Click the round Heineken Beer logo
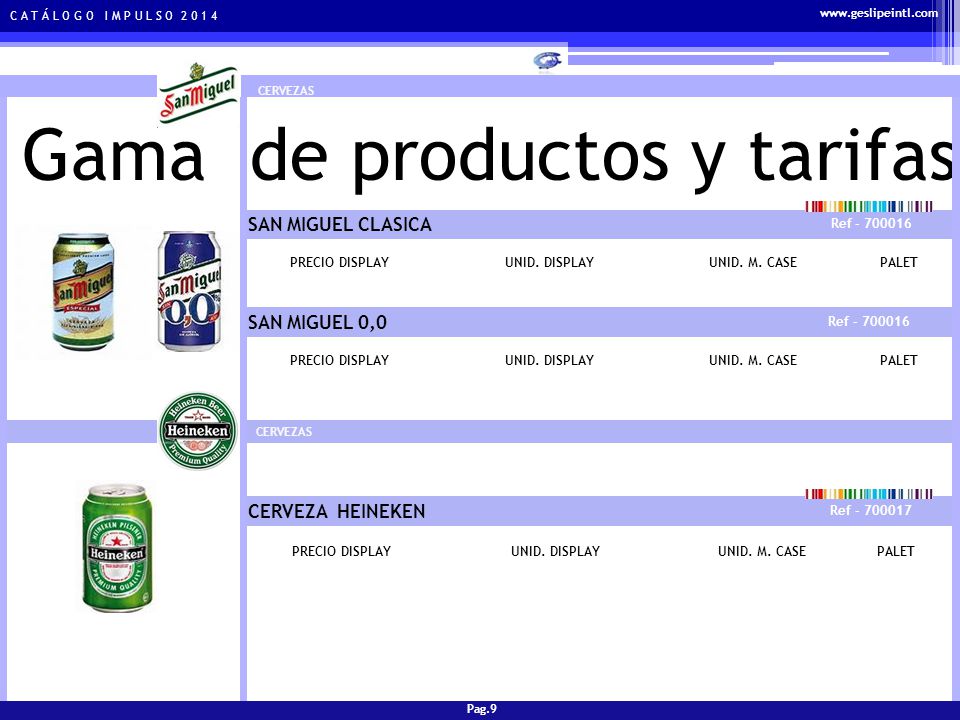Viewport: 960px width, 720px height. 198,430
